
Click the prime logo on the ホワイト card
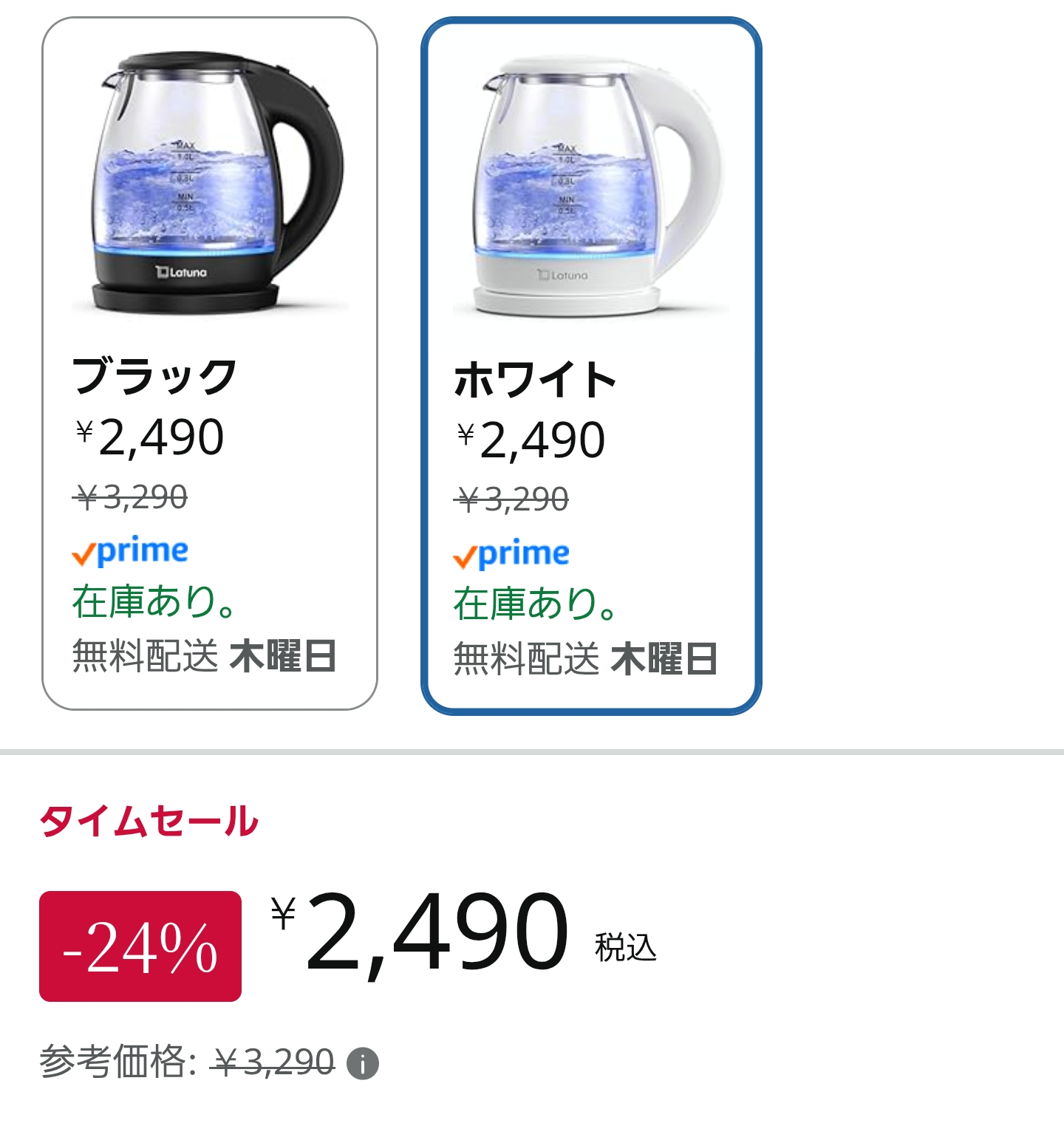pos(511,554)
